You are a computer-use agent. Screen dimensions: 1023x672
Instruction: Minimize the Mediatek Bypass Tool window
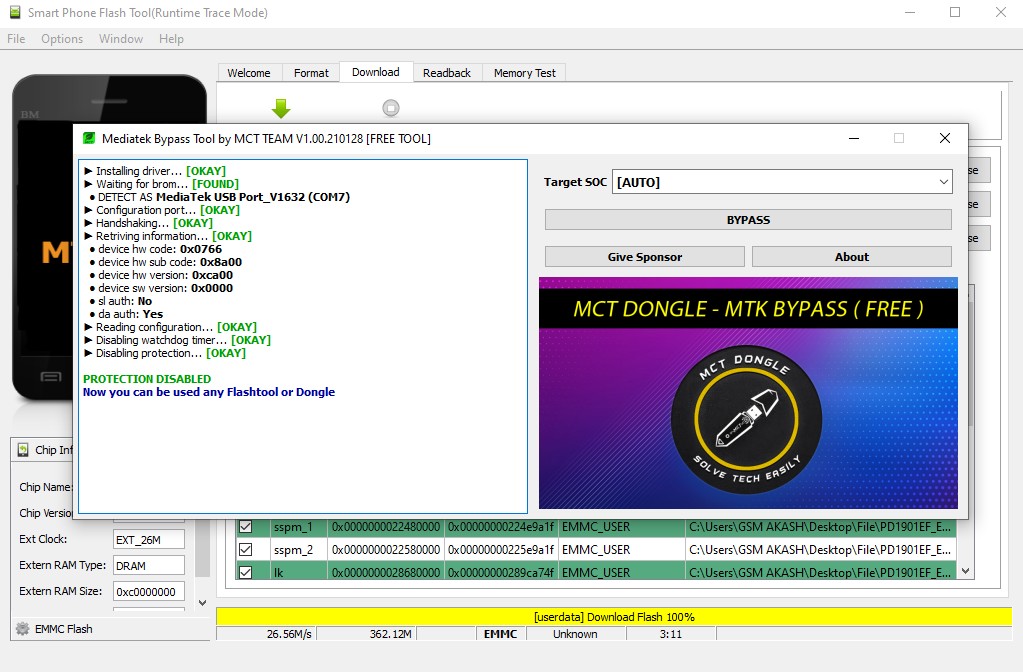click(854, 138)
